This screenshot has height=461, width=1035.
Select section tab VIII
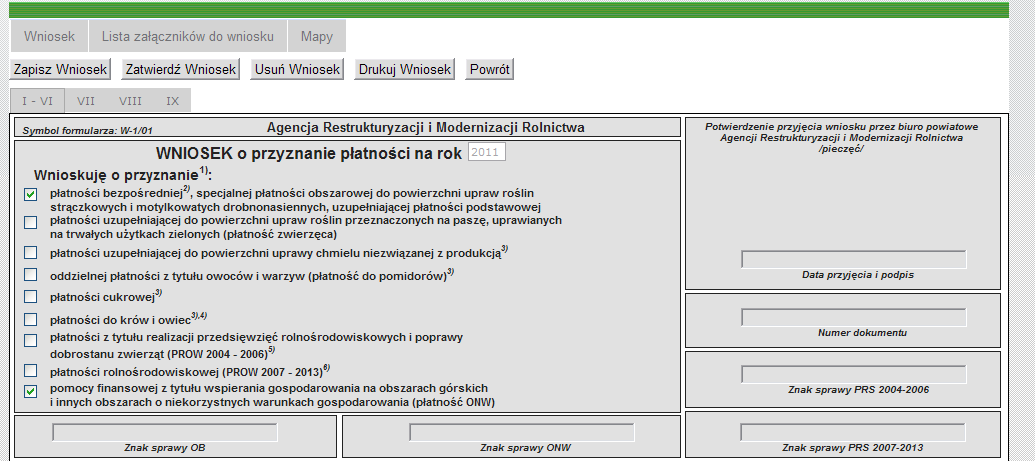point(131,101)
